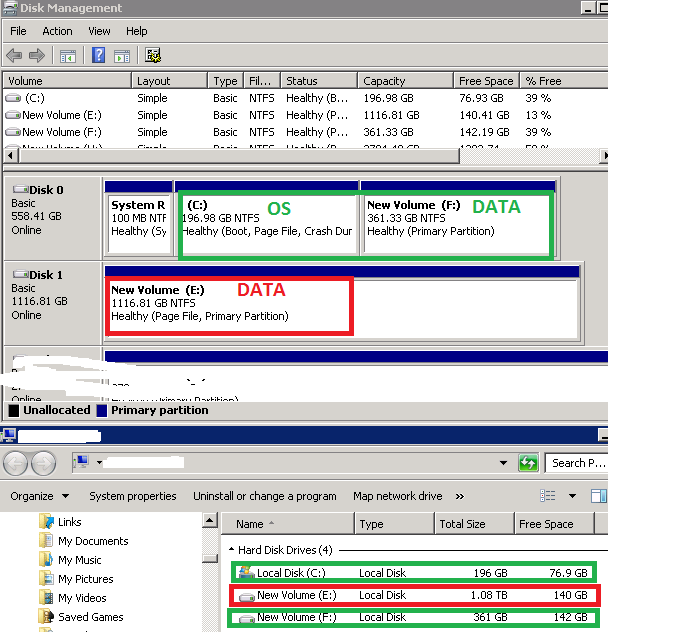Open Help with the question mark icon
Image resolution: width=691 pixels, height=632 pixels.
98,55
